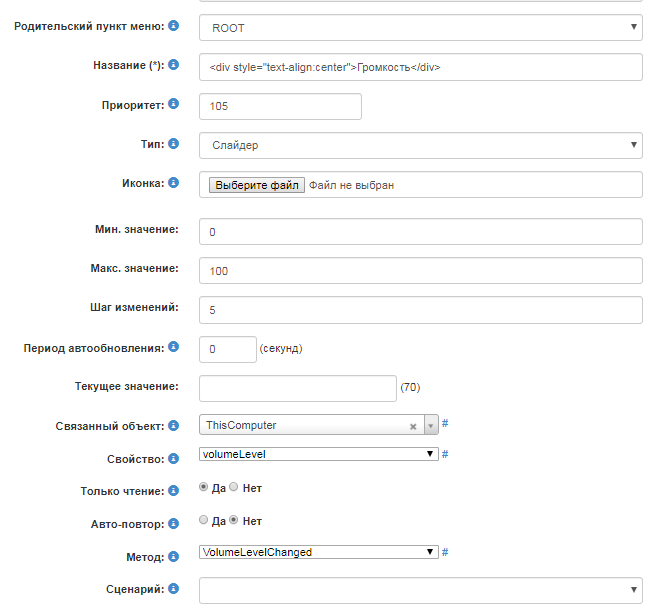Image resolution: width=658 pixels, height=611 pixels.
Task: Click info icon next to Связанный объект
Action: pos(174,425)
